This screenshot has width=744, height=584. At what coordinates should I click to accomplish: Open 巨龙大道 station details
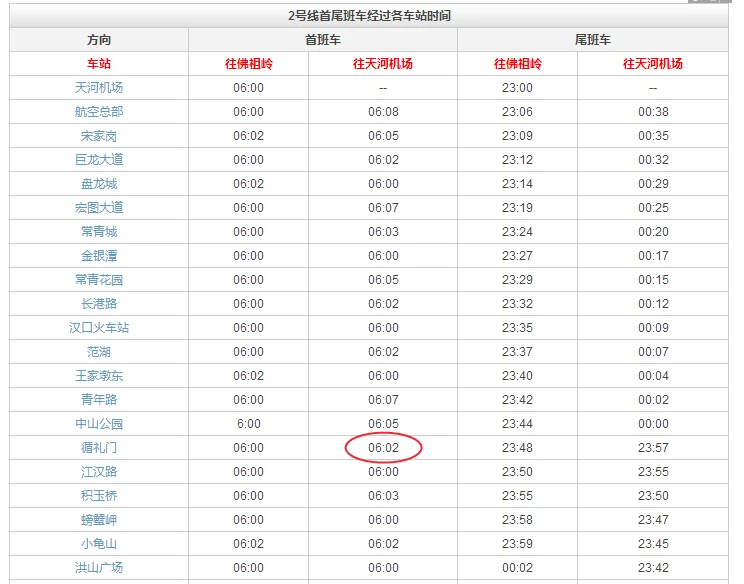(x=99, y=160)
